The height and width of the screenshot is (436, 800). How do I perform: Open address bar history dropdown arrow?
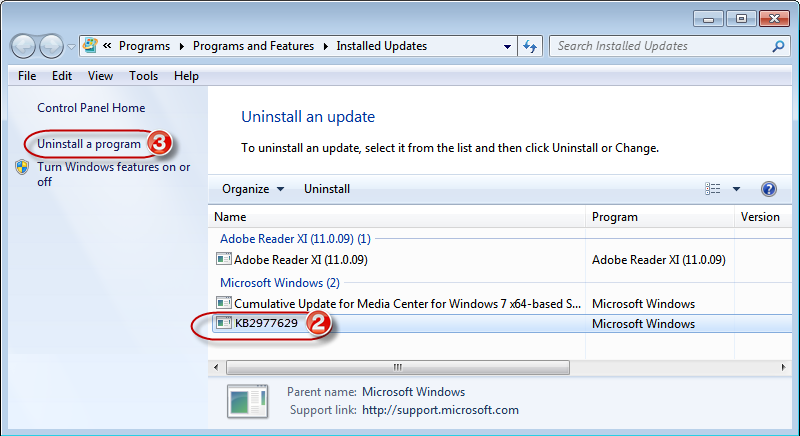click(507, 46)
